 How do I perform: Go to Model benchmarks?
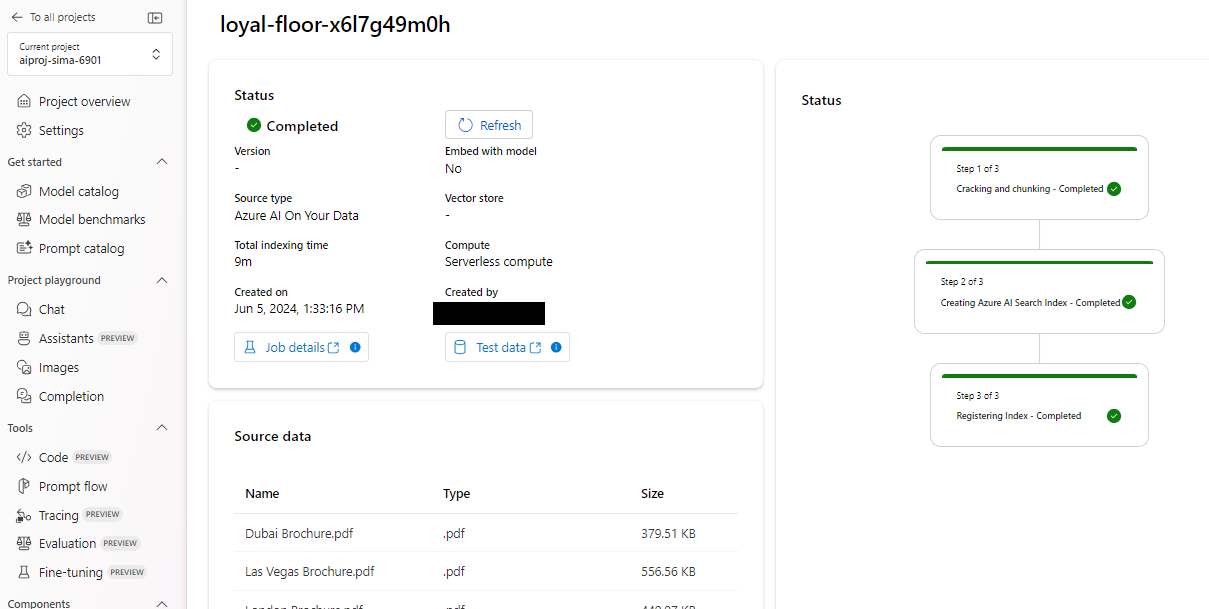[90, 219]
